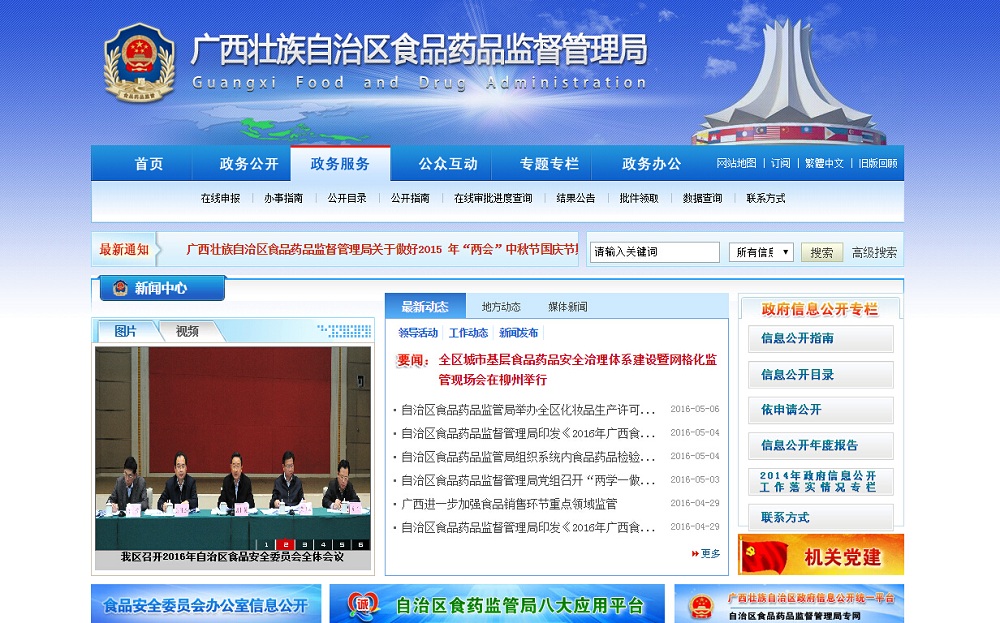Select slide number 4 in the photo carousel

323,545
